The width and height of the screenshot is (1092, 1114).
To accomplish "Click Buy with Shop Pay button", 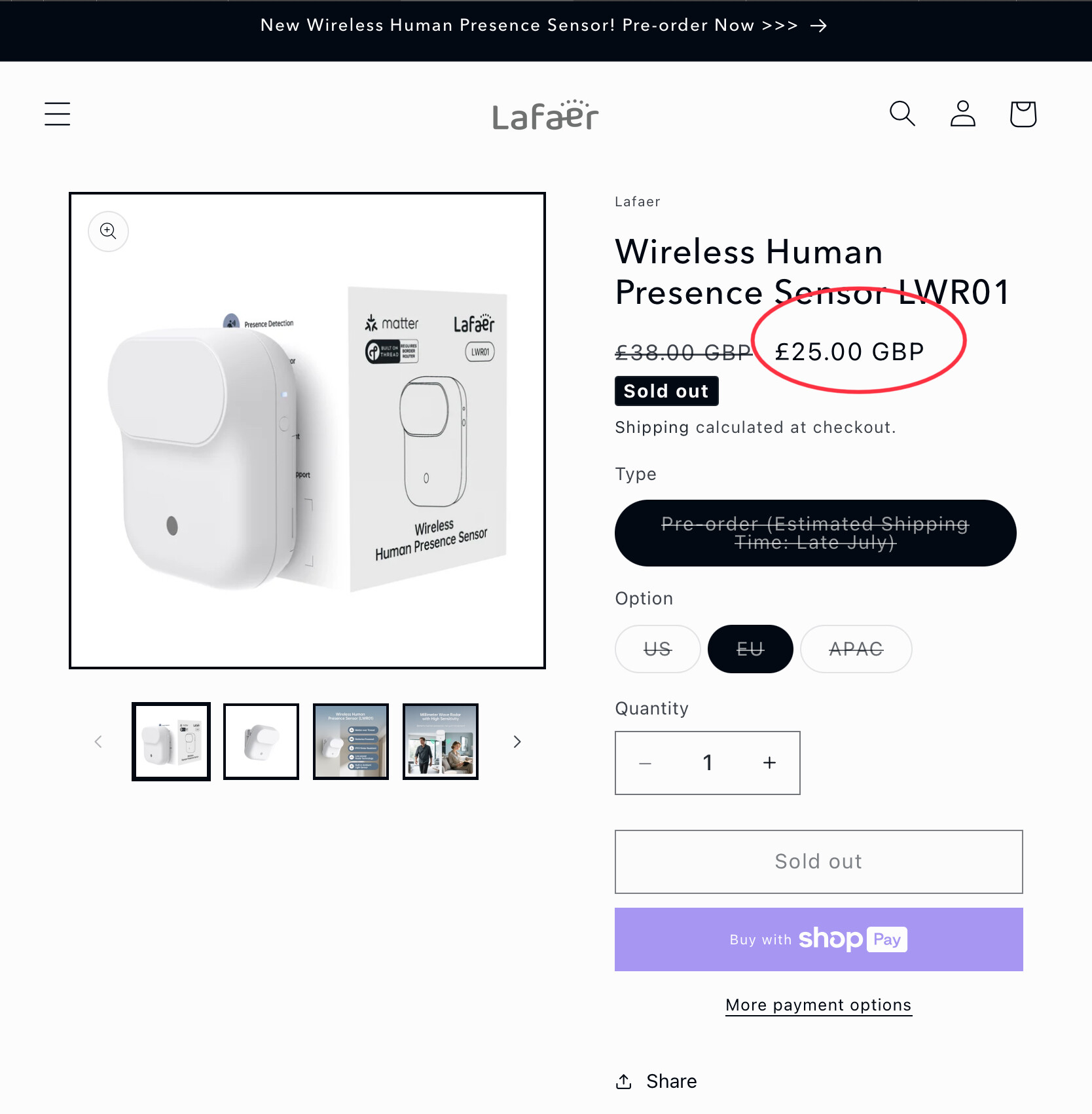I will click(x=818, y=939).
